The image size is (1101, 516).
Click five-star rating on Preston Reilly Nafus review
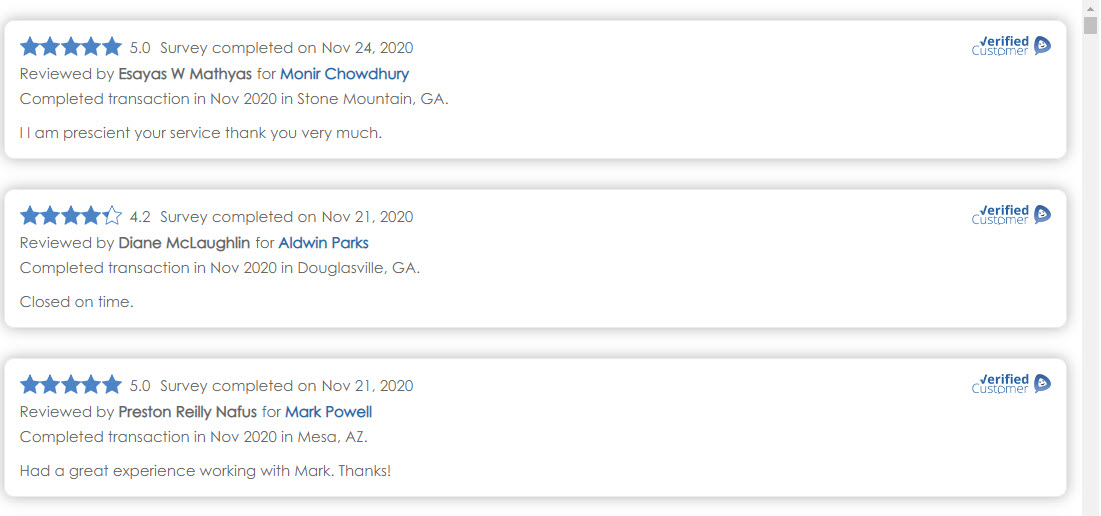(71, 385)
